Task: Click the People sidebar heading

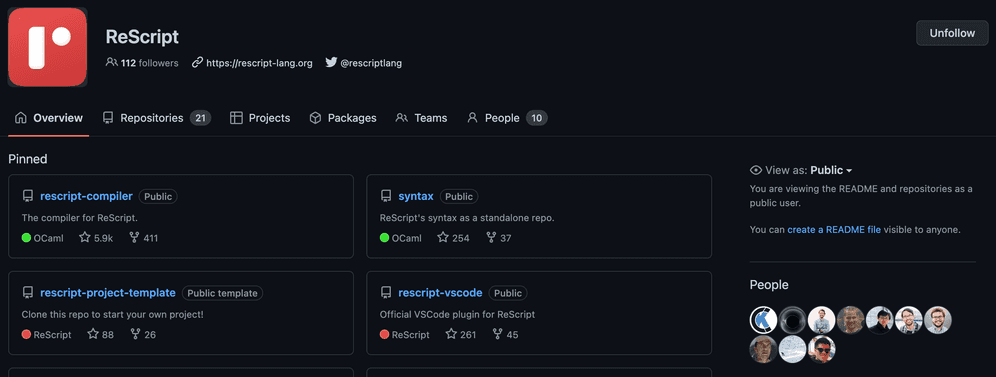Action: (769, 285)
